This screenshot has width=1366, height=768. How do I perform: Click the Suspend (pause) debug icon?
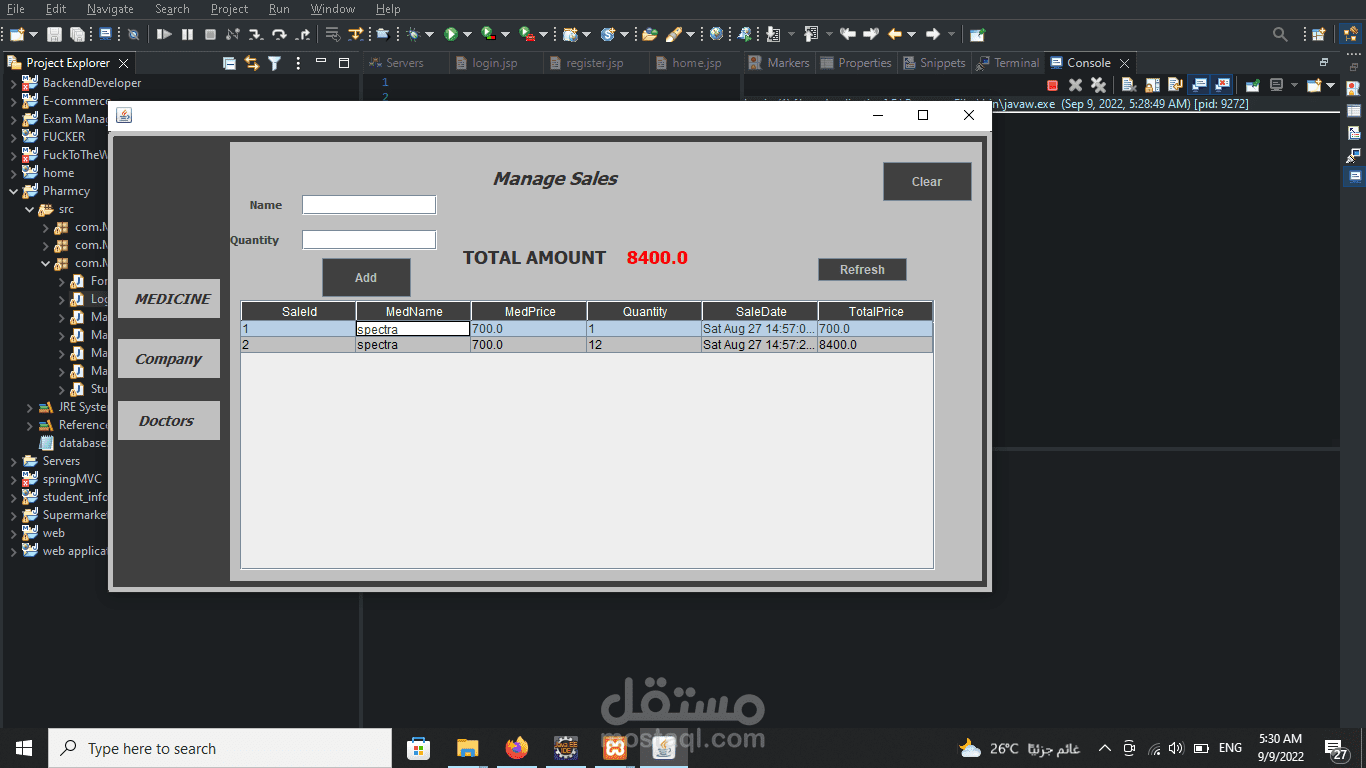[x=187, y=34]
